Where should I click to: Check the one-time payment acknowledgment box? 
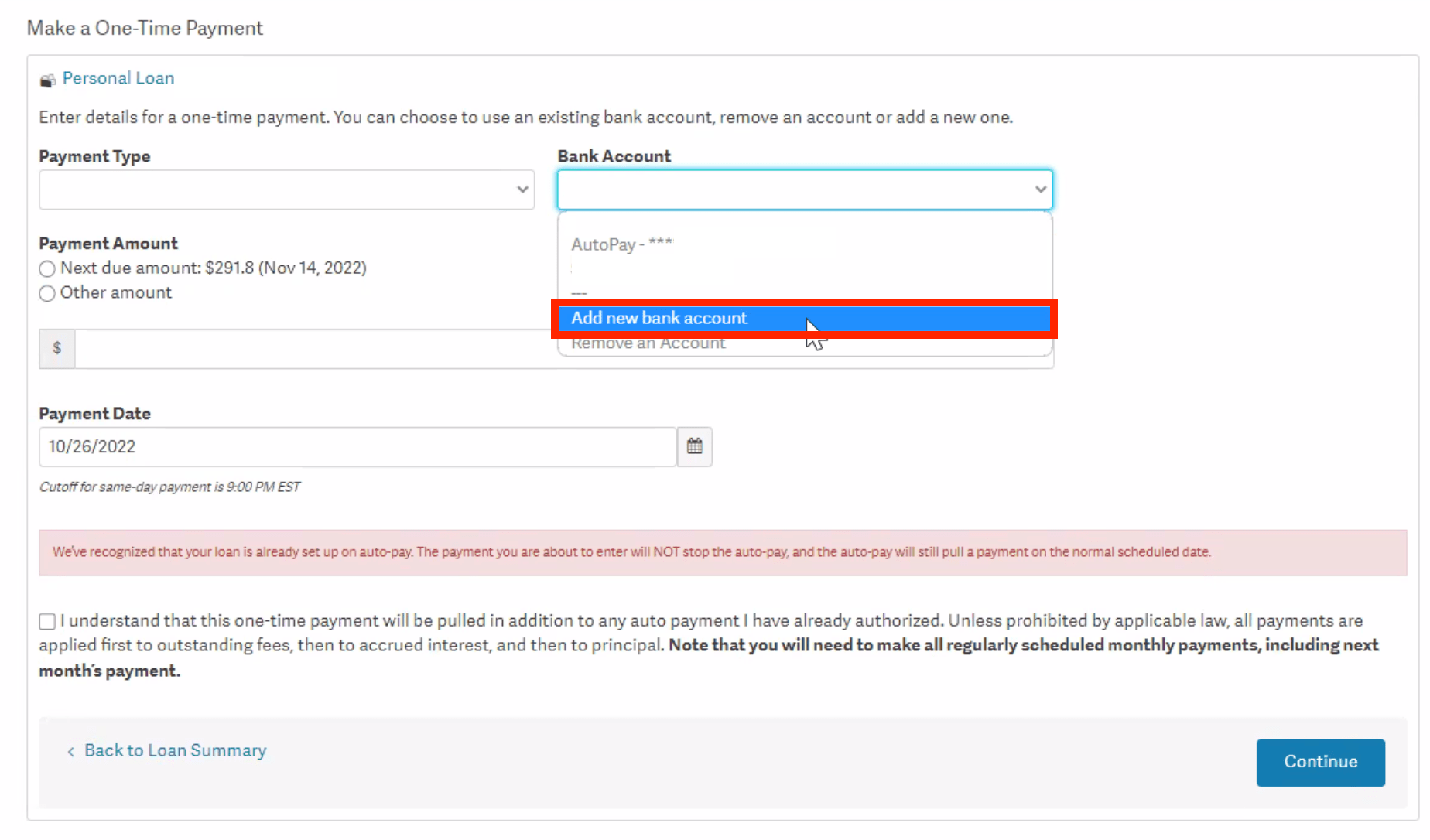pos(46,621)
